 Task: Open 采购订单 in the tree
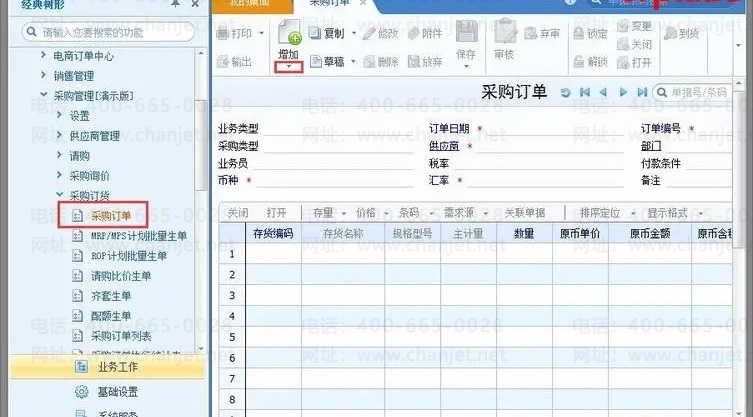pyautogui.click(x=110, y=216)
